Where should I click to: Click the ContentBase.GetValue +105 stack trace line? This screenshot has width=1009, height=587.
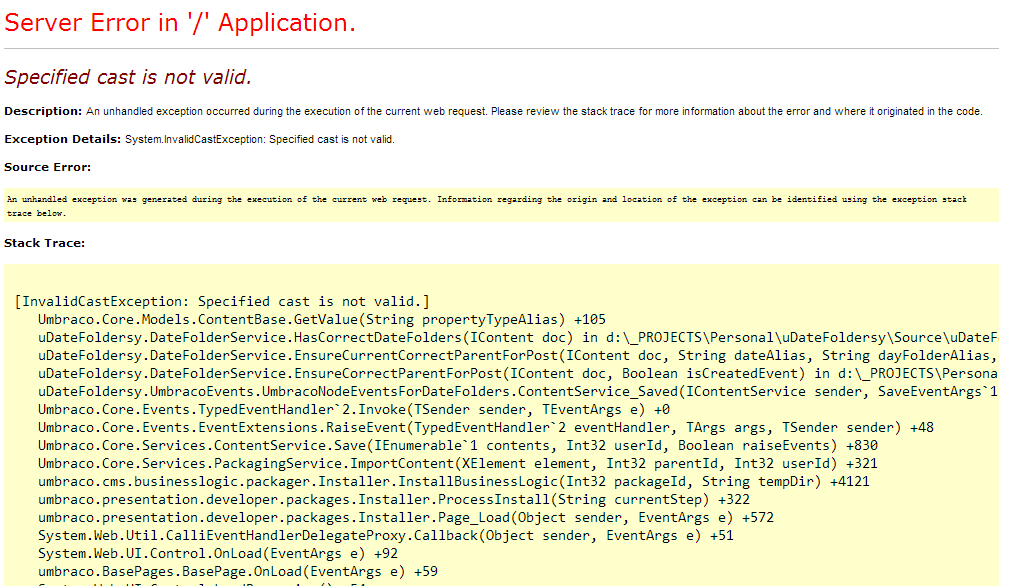[322, 319]
